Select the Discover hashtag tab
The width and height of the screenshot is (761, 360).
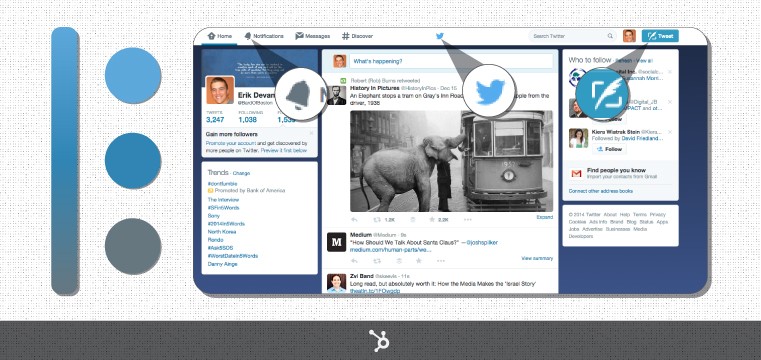point(357,36)
